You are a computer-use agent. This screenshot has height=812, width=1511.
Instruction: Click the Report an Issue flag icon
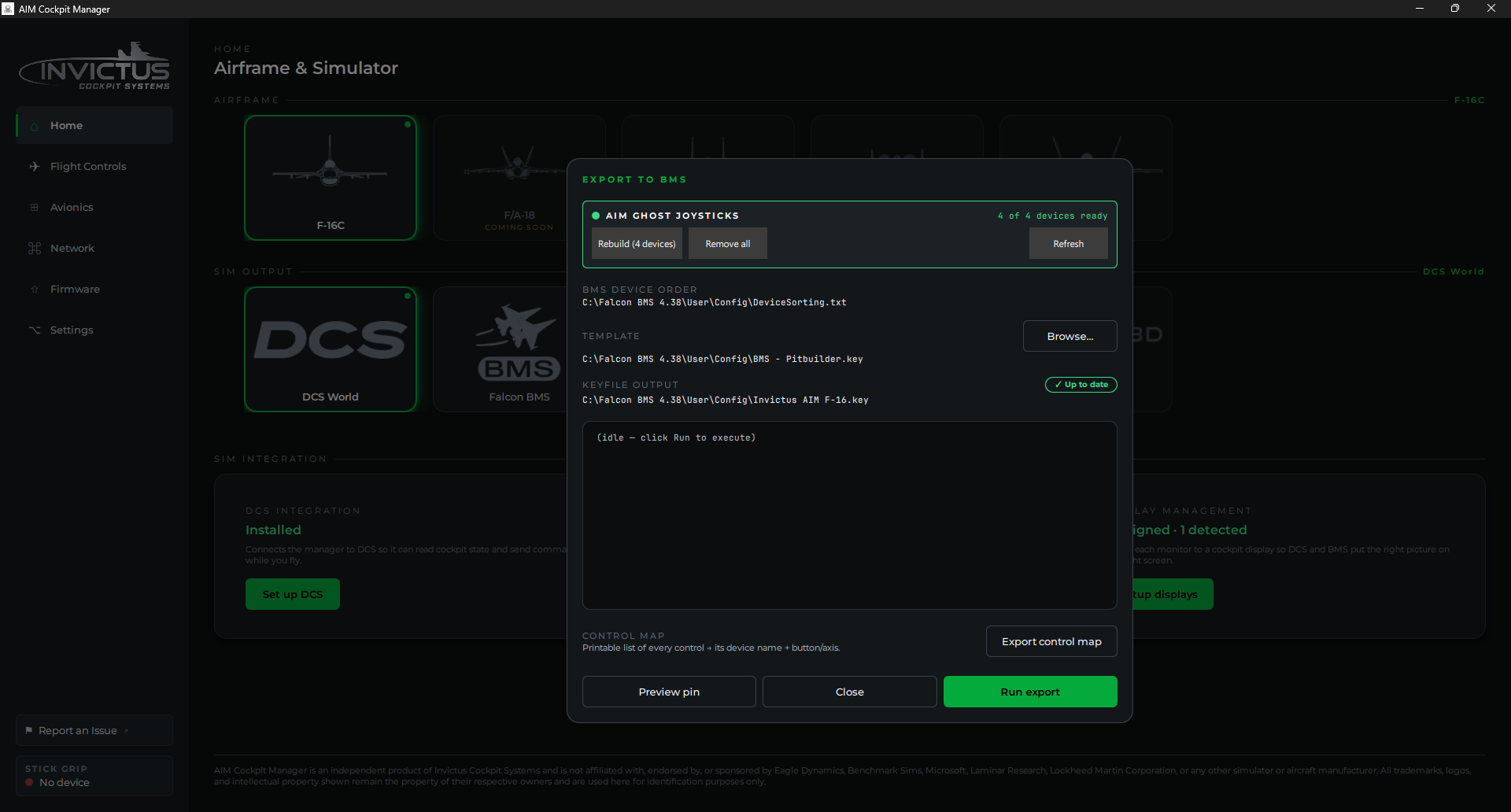point(29,730)
